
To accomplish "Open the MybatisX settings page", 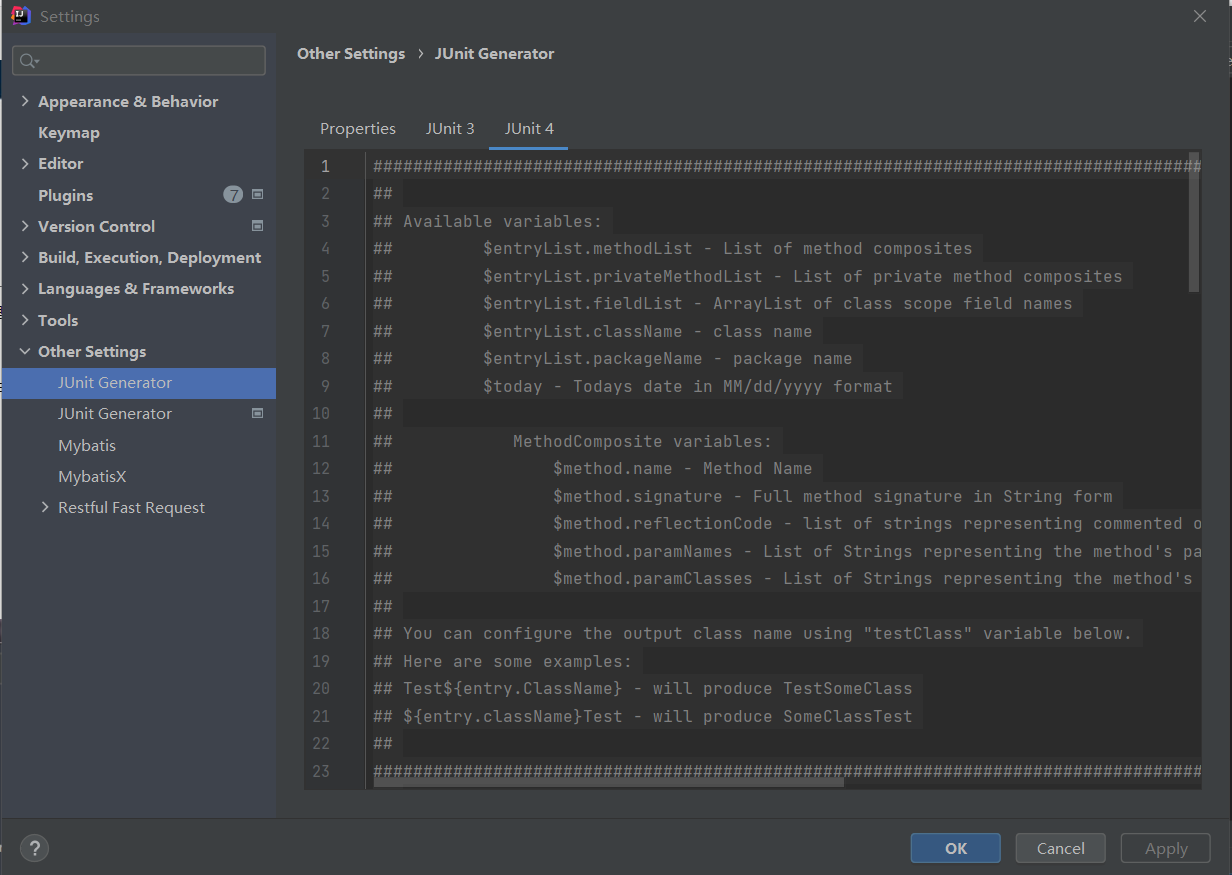I will click(x=92, y=476).
